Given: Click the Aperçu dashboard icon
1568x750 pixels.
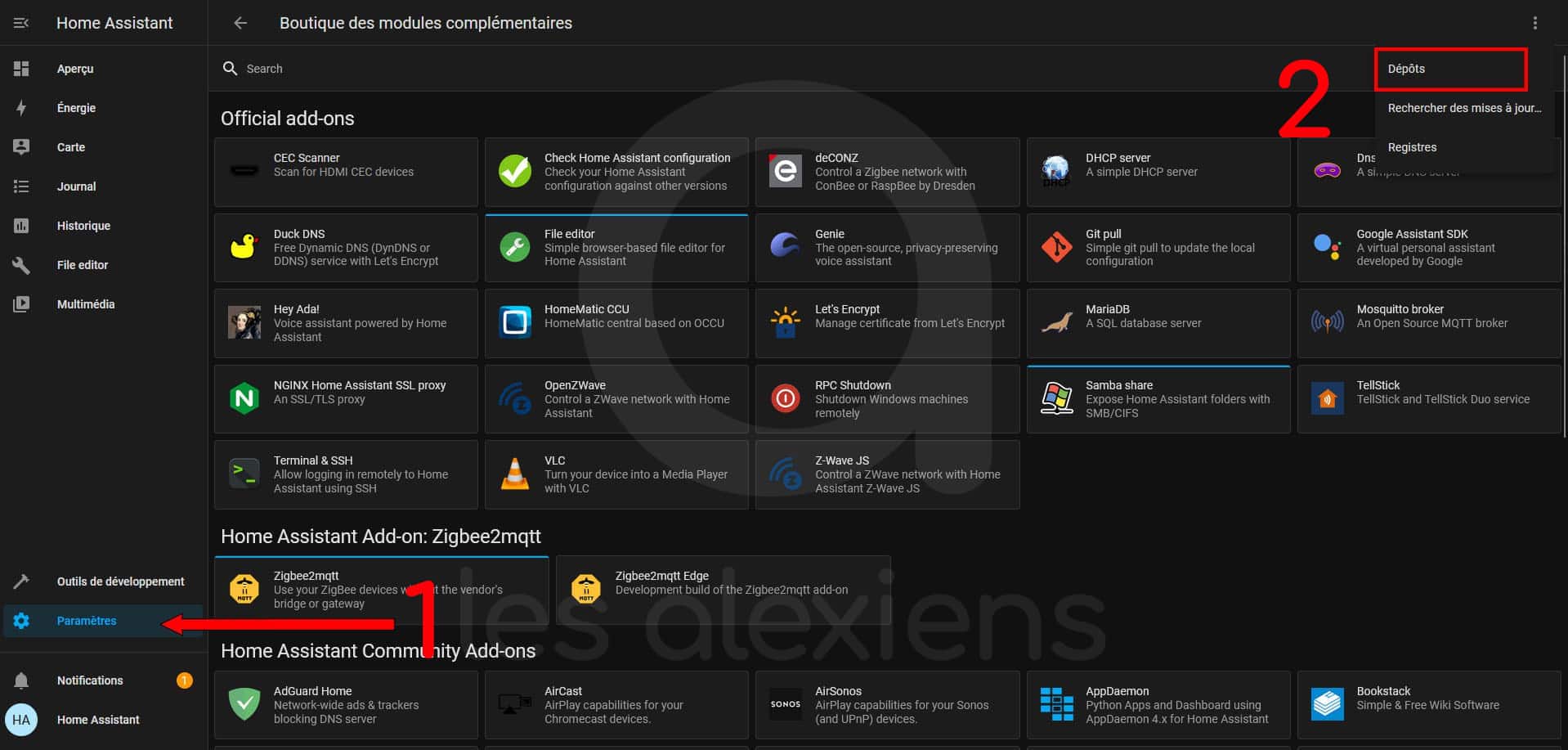Looking at the screenshot, I should 21,69.
